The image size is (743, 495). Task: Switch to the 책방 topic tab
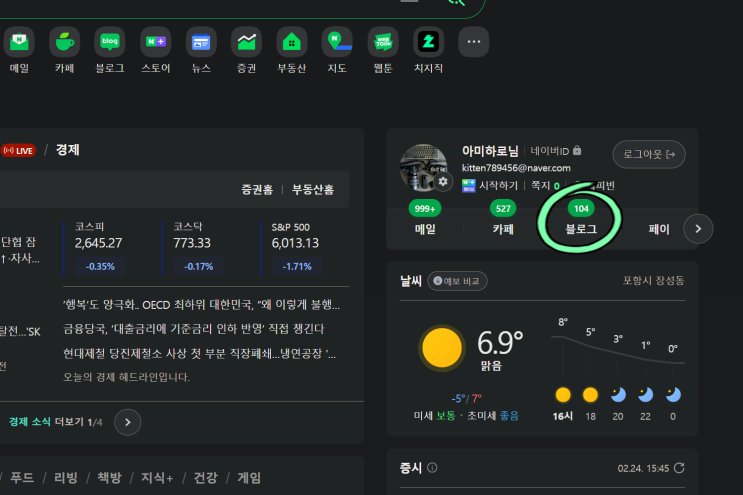tap(109, 477)
